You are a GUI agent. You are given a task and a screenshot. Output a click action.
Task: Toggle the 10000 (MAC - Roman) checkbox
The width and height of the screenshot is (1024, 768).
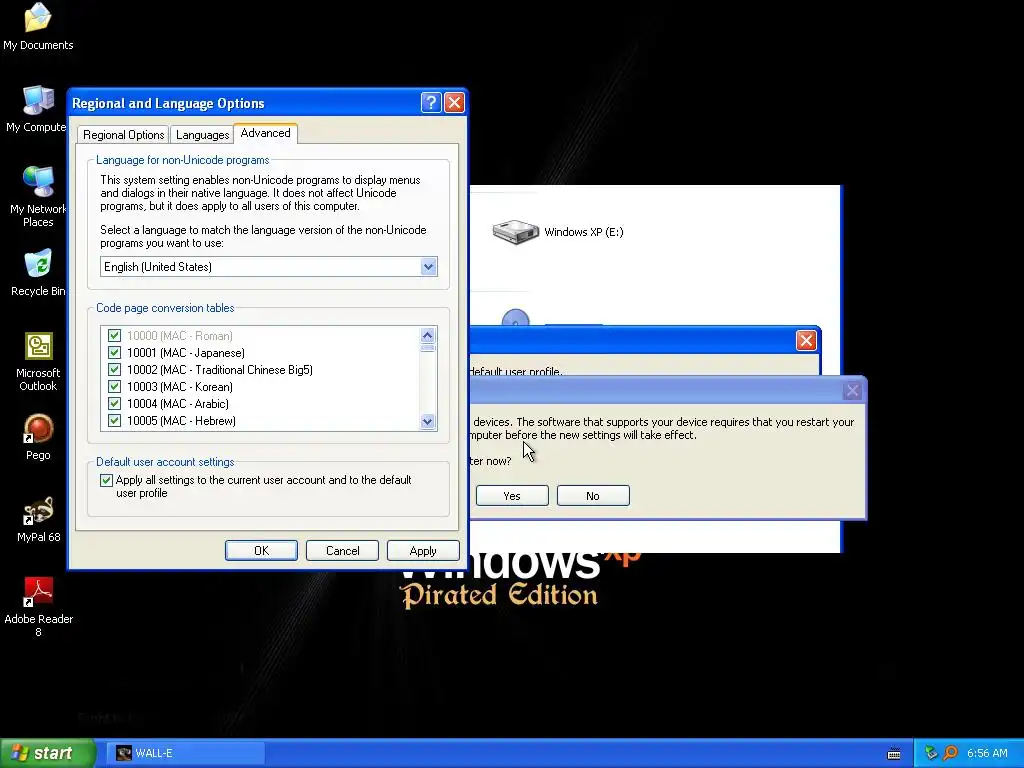(x=114, y=336)
